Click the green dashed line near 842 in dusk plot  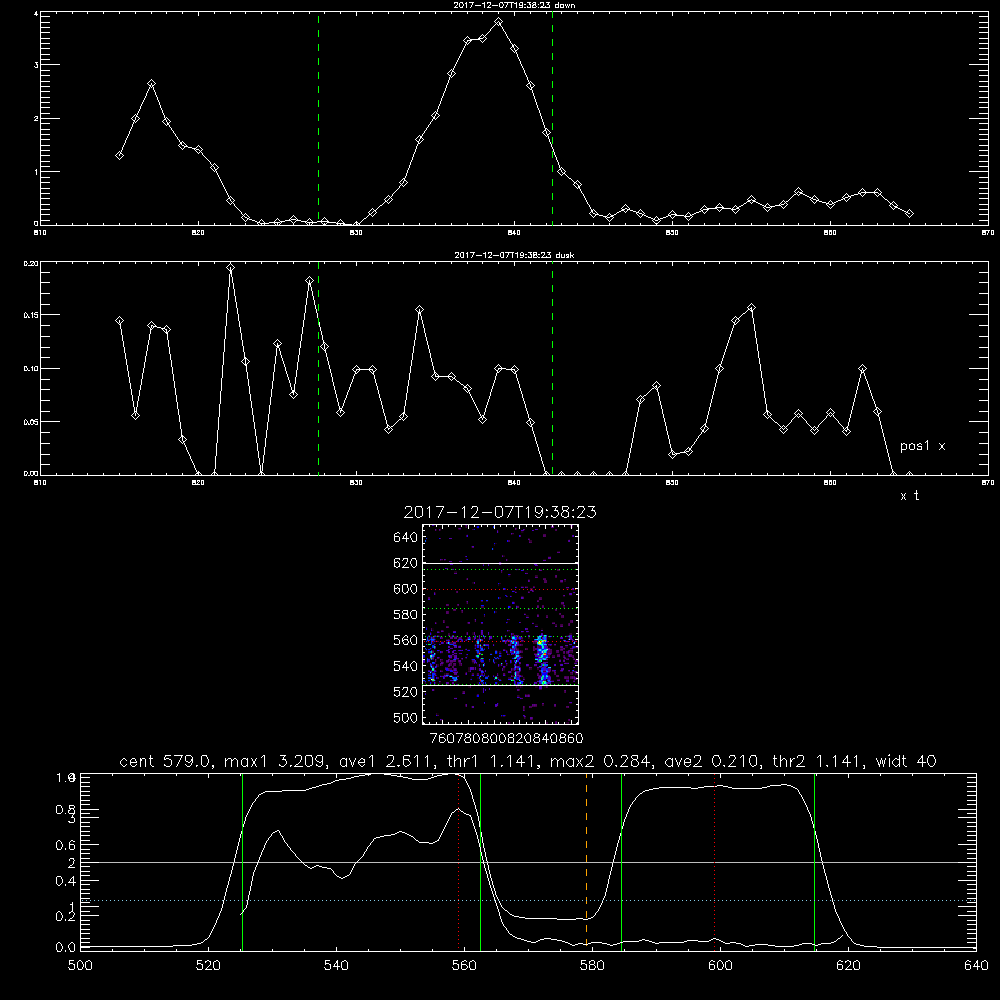(552, 368)
